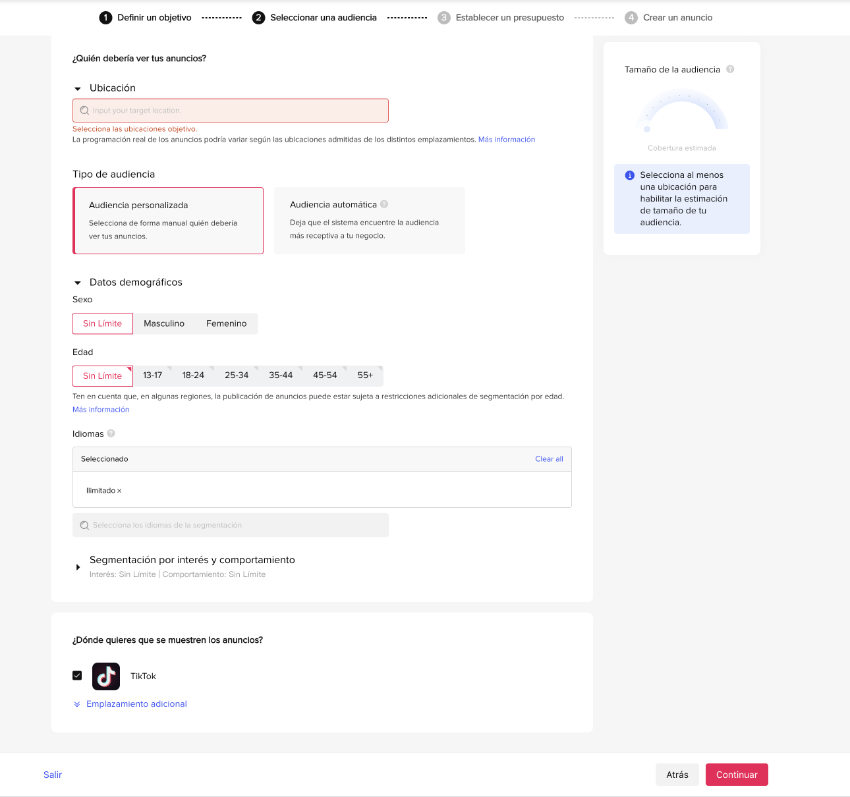This screenshot has height=797, width=850.
Task: Select Masculino gender option
Action: 164,324
